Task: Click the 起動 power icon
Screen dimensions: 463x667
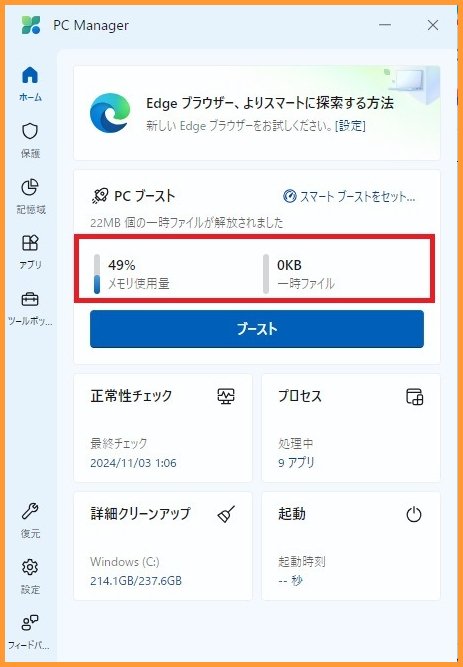Action: [x=414, y=515]
